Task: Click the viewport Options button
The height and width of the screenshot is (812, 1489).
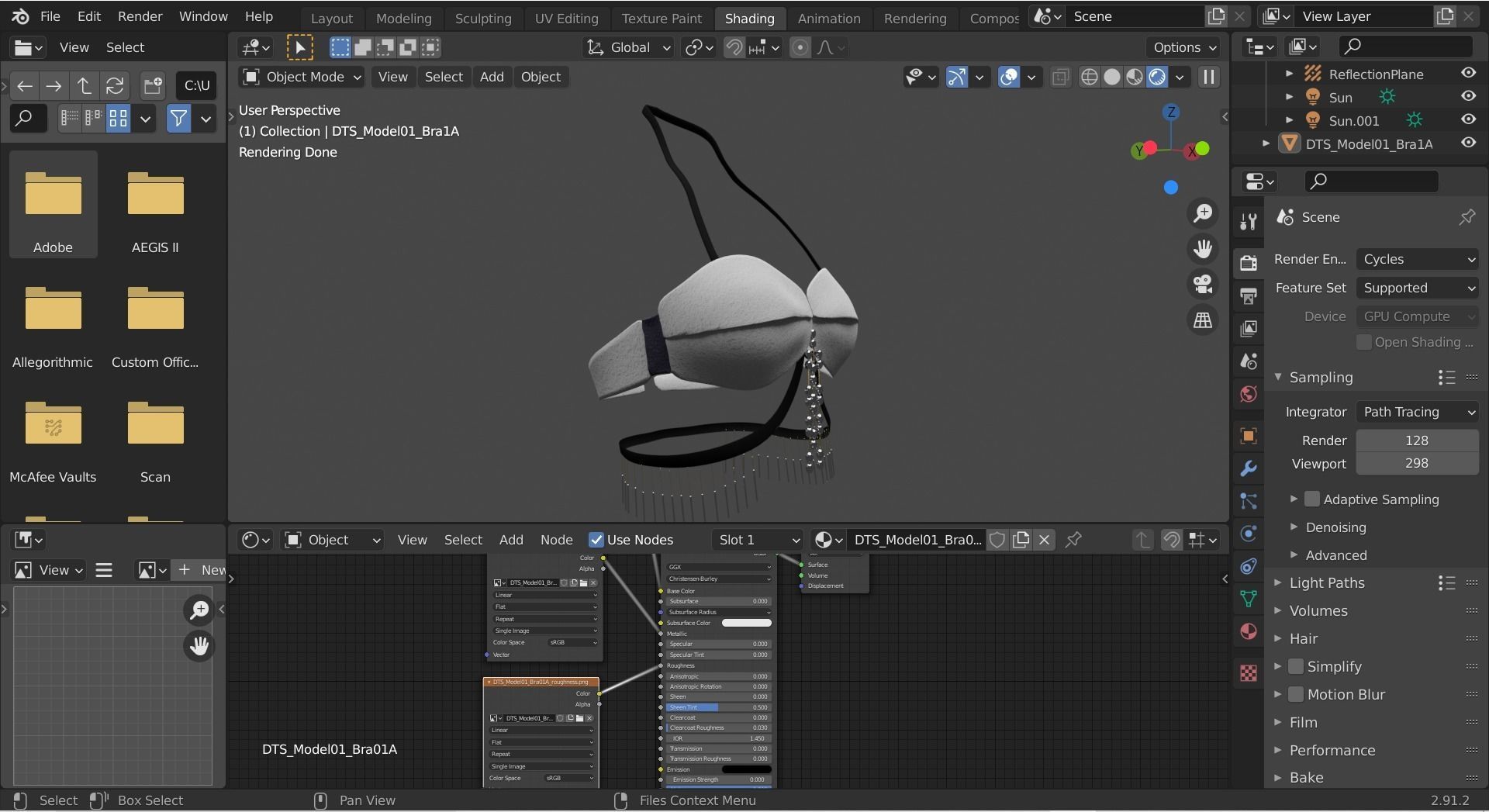Action: pyautogui.click(x=1184, y=47)
